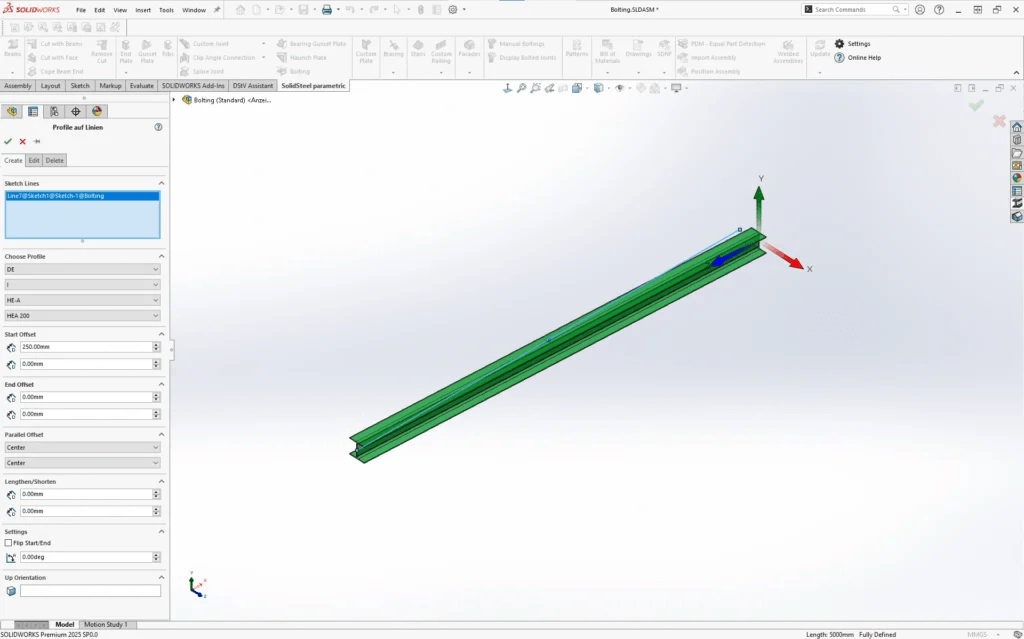This screenshot has height=639, width=1024.
Task: Cancel with the red X in the property panel
Action: [22, 141]
